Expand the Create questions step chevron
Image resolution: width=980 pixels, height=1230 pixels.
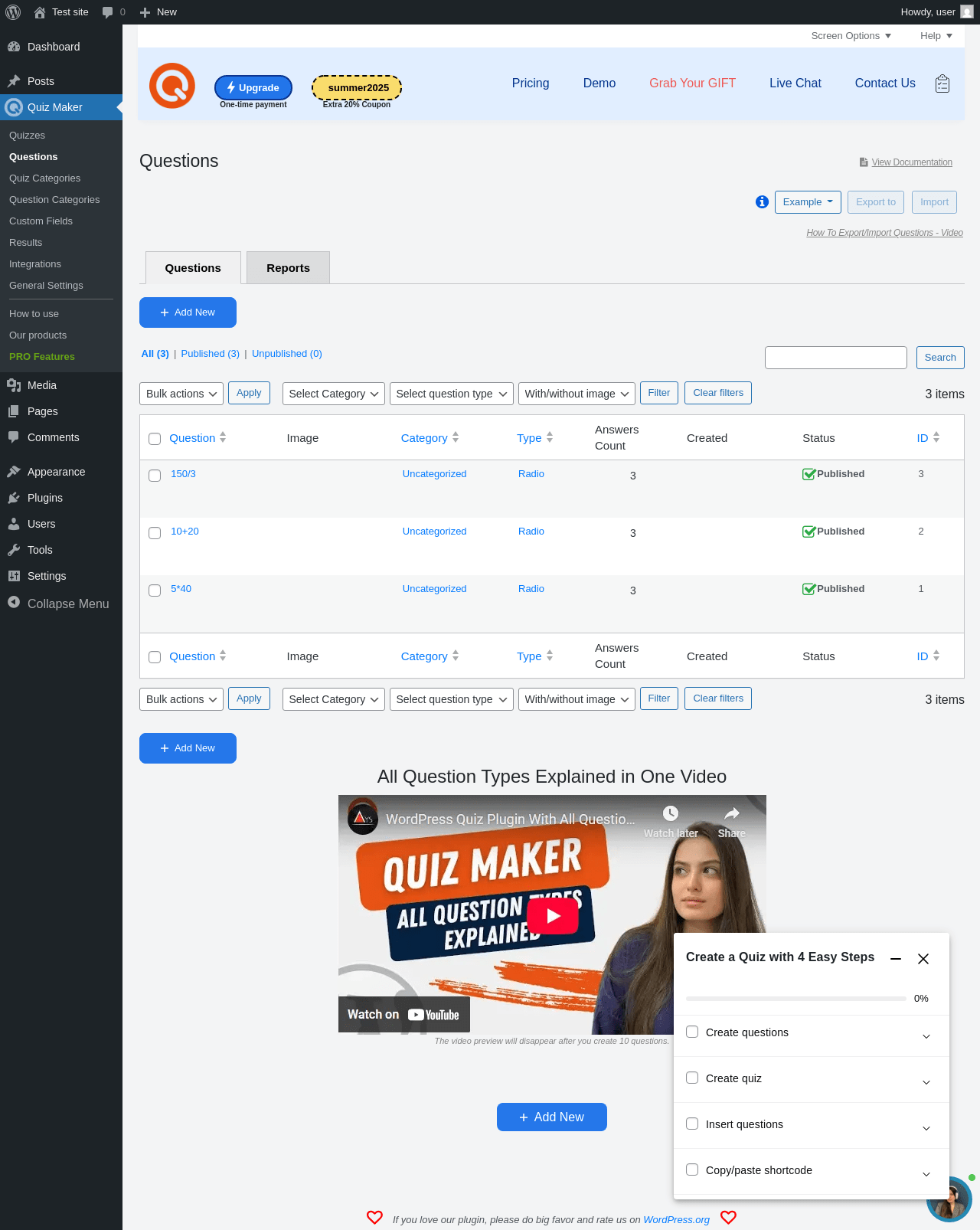(926, 1036)
